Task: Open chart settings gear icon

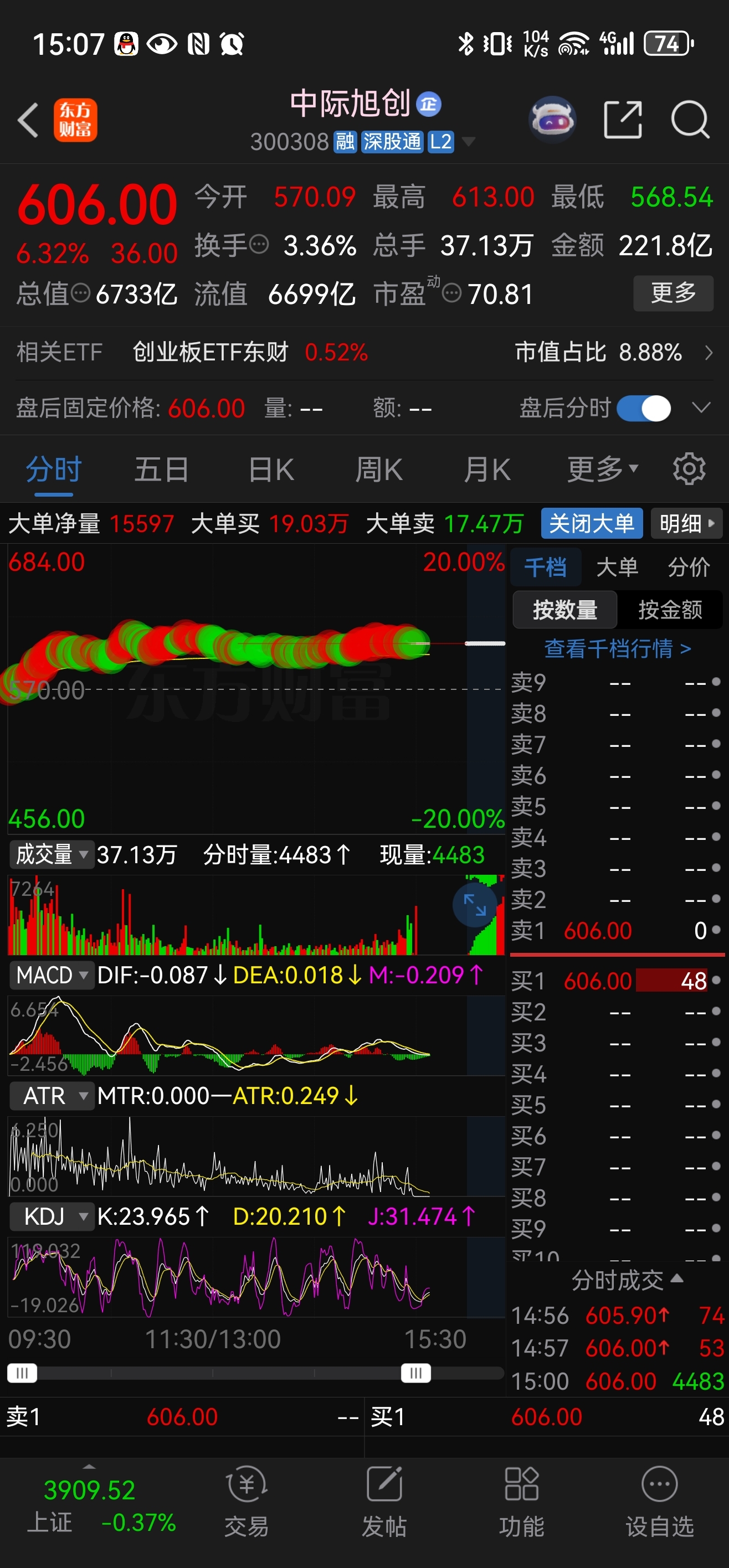Action: click(689, 470)
